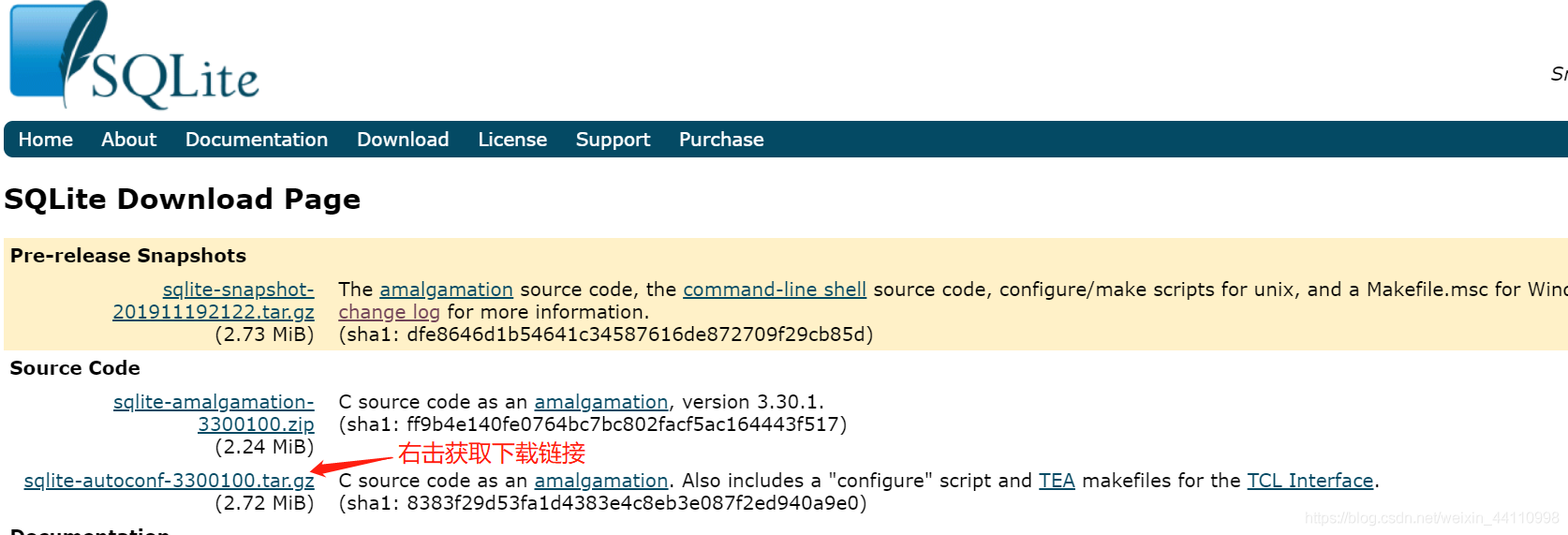1568x535 pixels.
Task: Open the change log link
Action: click(x=389, y=312)
